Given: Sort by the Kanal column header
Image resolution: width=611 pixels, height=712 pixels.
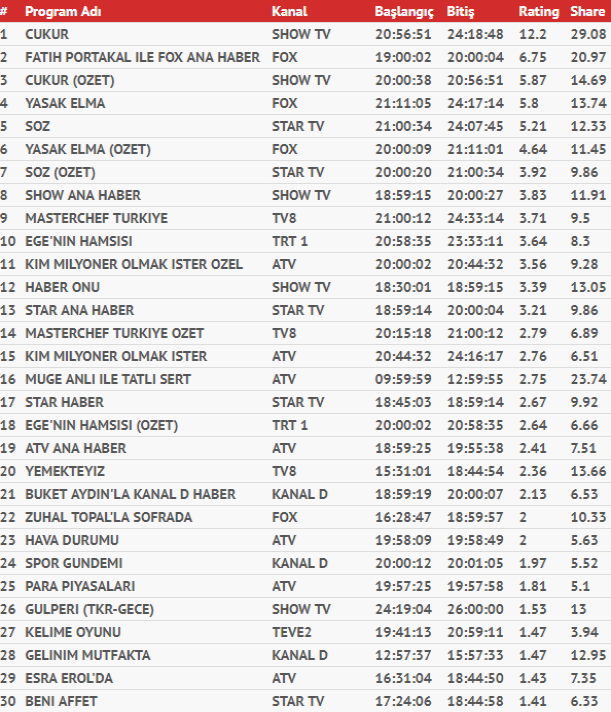Looking at the screenshot, I should pos(289,11).
